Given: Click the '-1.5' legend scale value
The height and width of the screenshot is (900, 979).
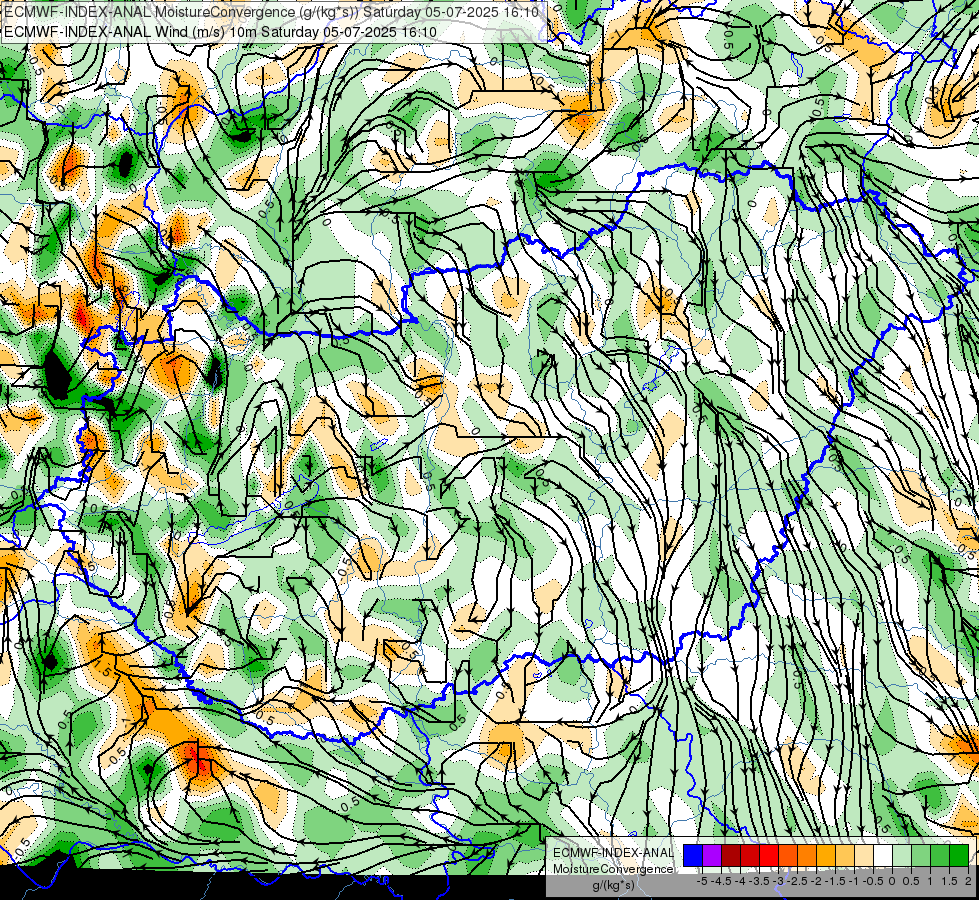Looking at the screenshot, I should coord(835,881).
